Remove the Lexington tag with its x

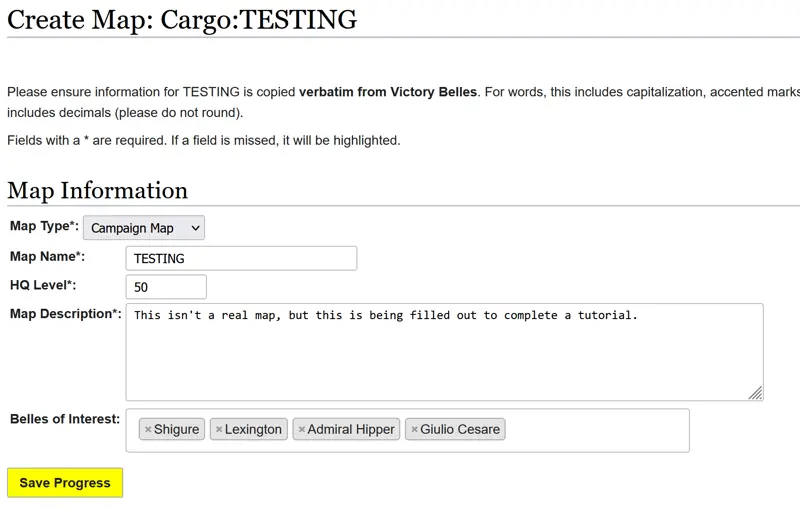(219, 430)
